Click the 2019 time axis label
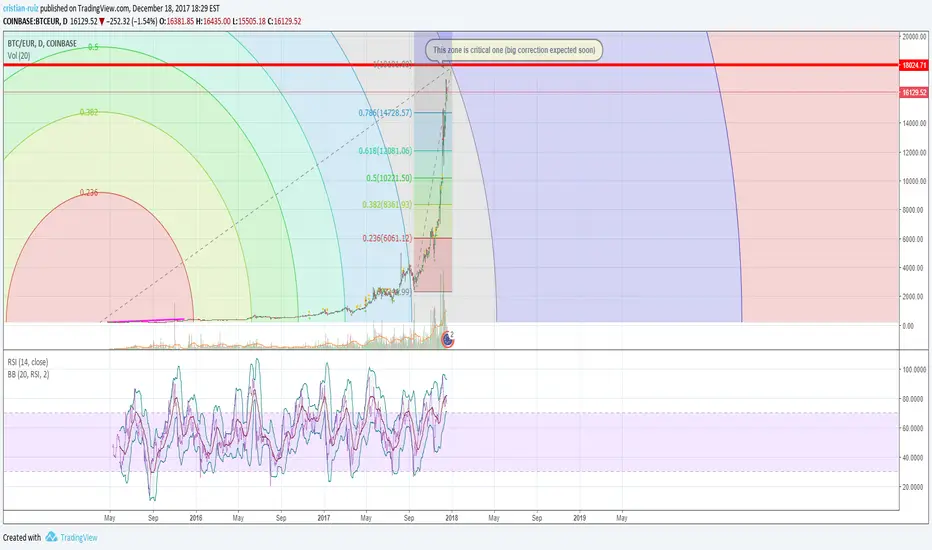Image resolution: width=932 pixels, height=550 pixels. [x=580, y=518]
